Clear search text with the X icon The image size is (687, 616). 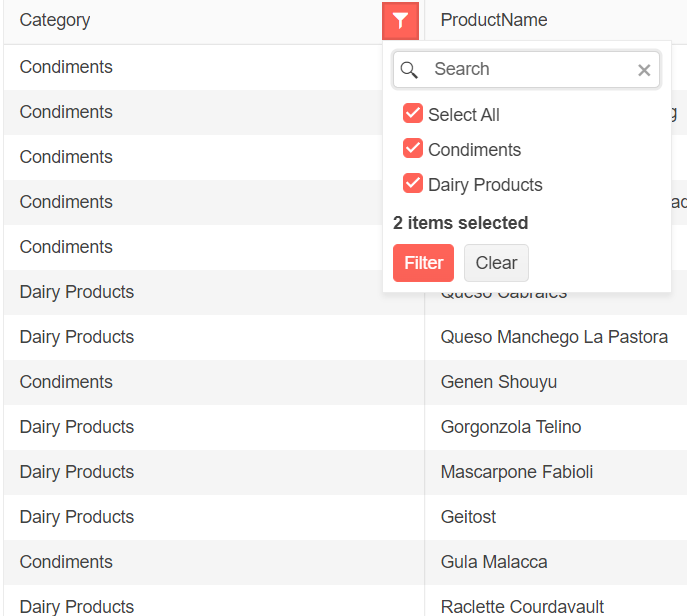coord(644,70)
